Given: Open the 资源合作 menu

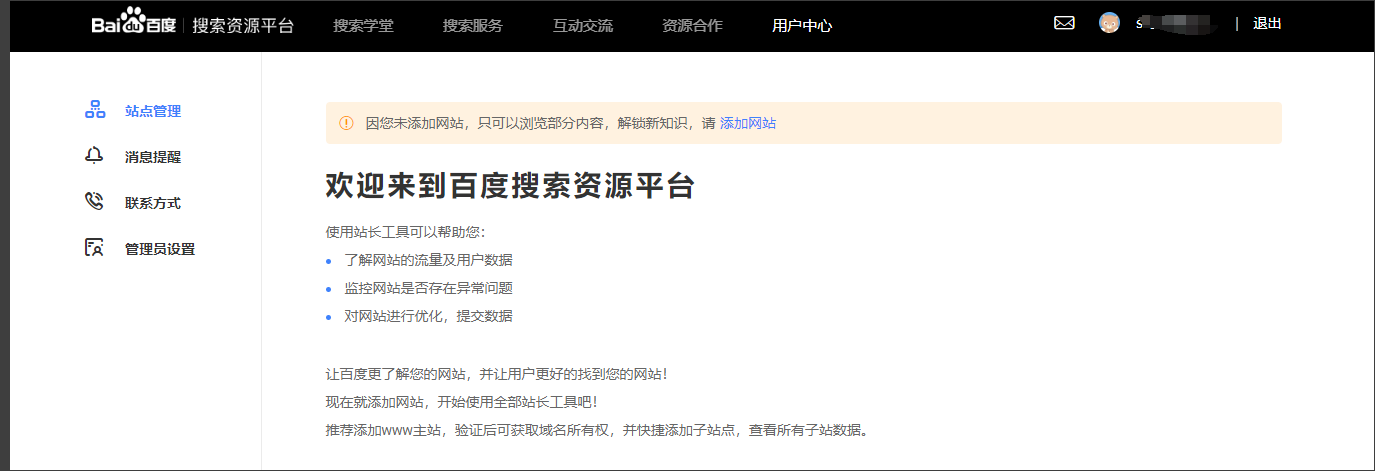Looking at the screenshot, I should (x=692, y=25).
